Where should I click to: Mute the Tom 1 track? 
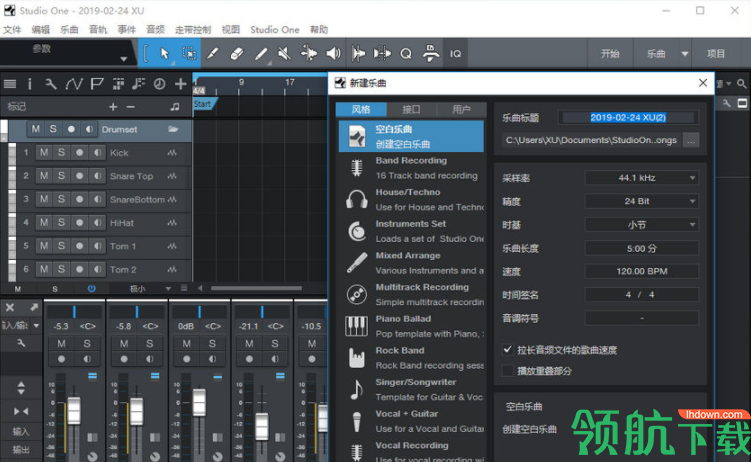(x=44, y=246)
